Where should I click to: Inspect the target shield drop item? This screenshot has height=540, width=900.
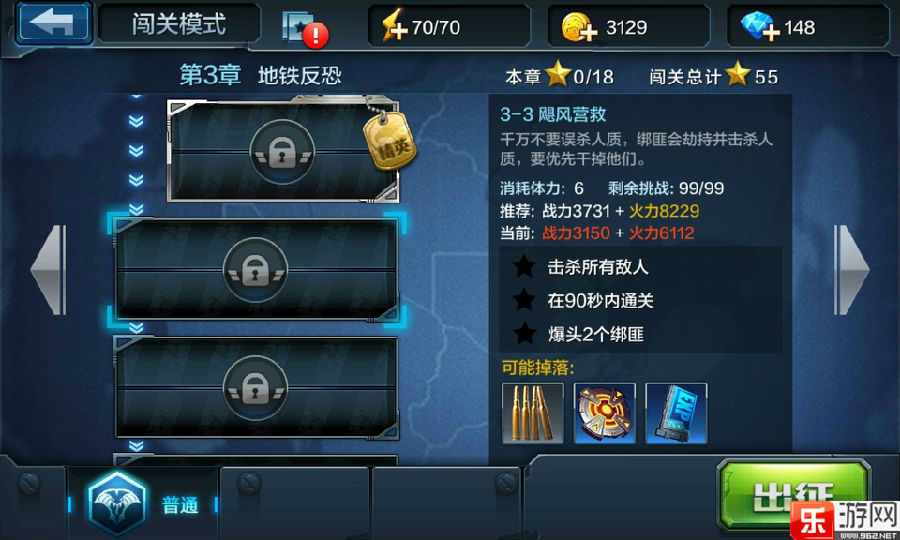tap(604, 413)
